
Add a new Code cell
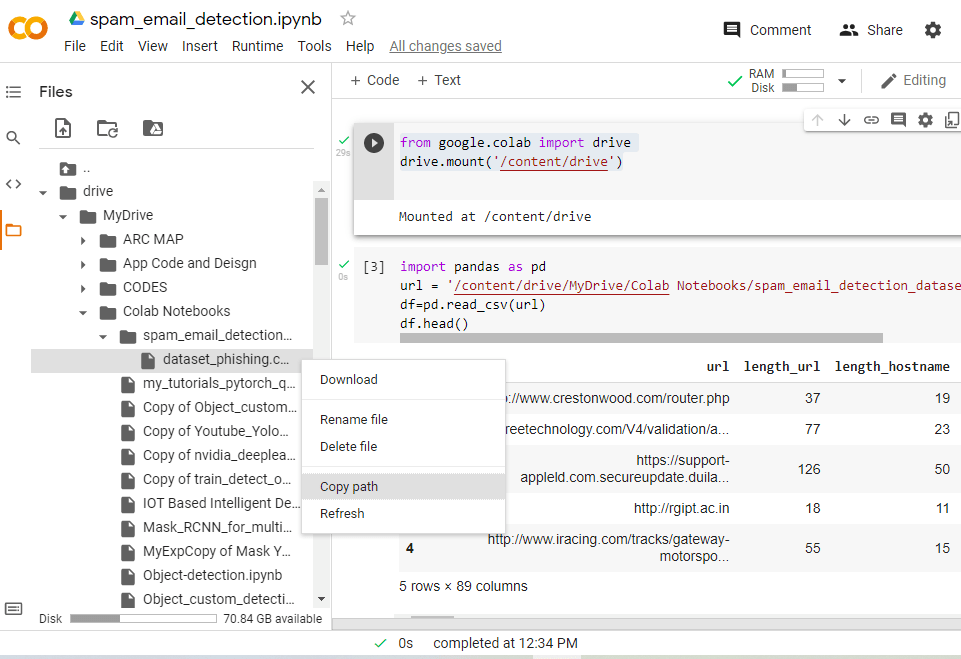374,80
